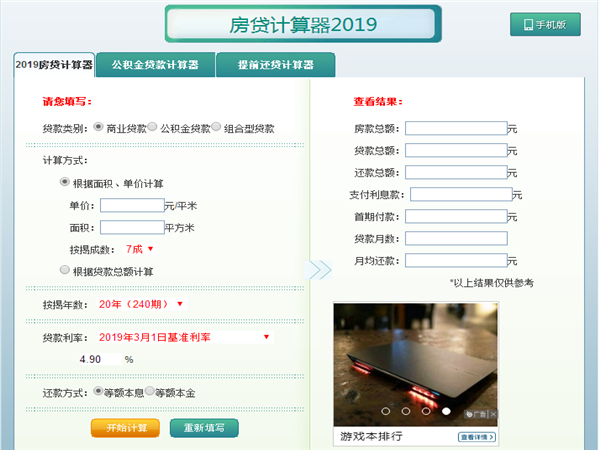Choose 根据面积、单价计算 radio option
This screenshot has height=450, width=600.
point(65,182)
